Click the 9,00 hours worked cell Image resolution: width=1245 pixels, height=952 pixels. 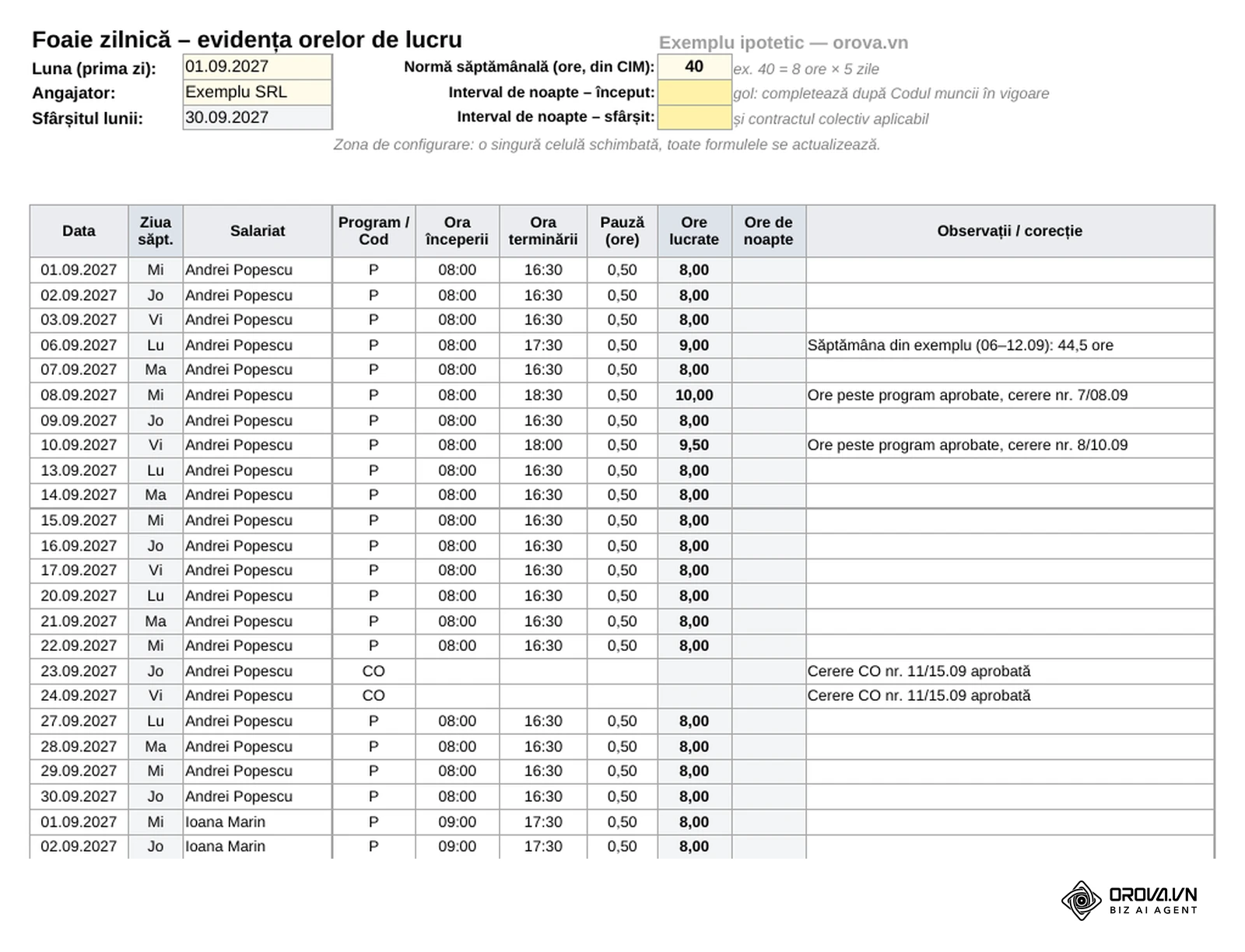(694, 345)
